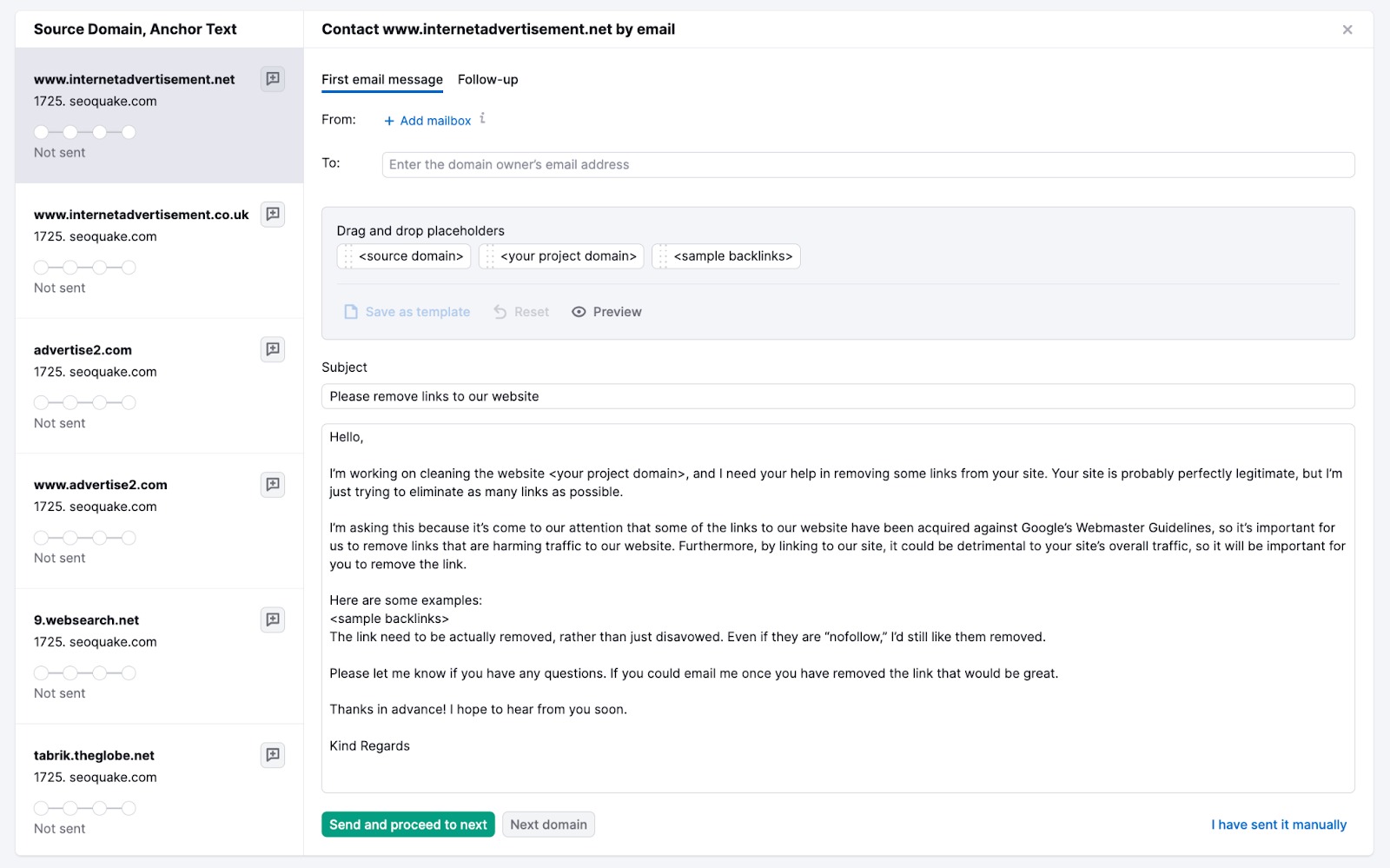Open the comment icon for www.internetadvertisement.net

273,79
